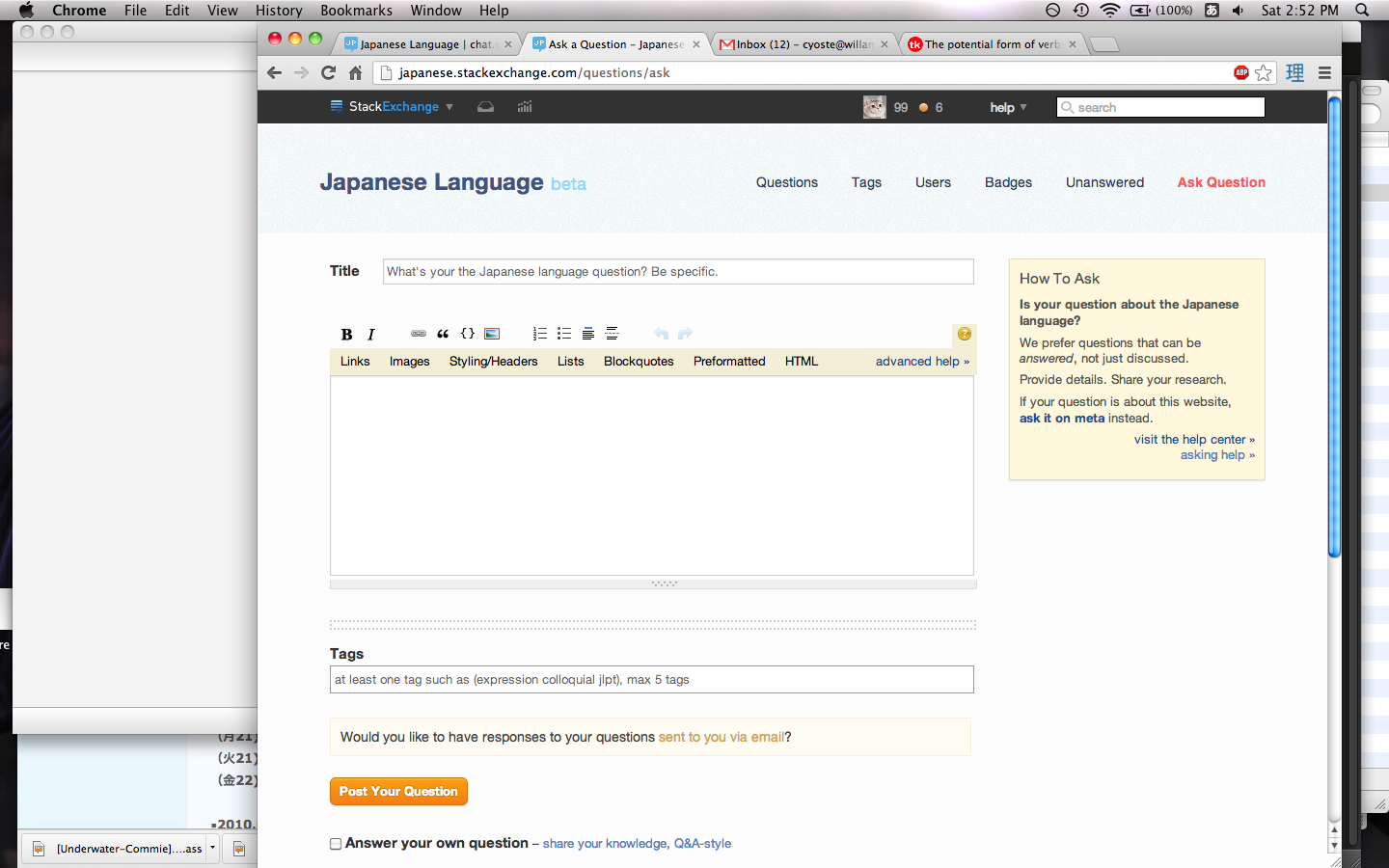This screenshot has width=1389, height=868.
Task: Open the editor help question-mark icon
Action: coord(964,334)
